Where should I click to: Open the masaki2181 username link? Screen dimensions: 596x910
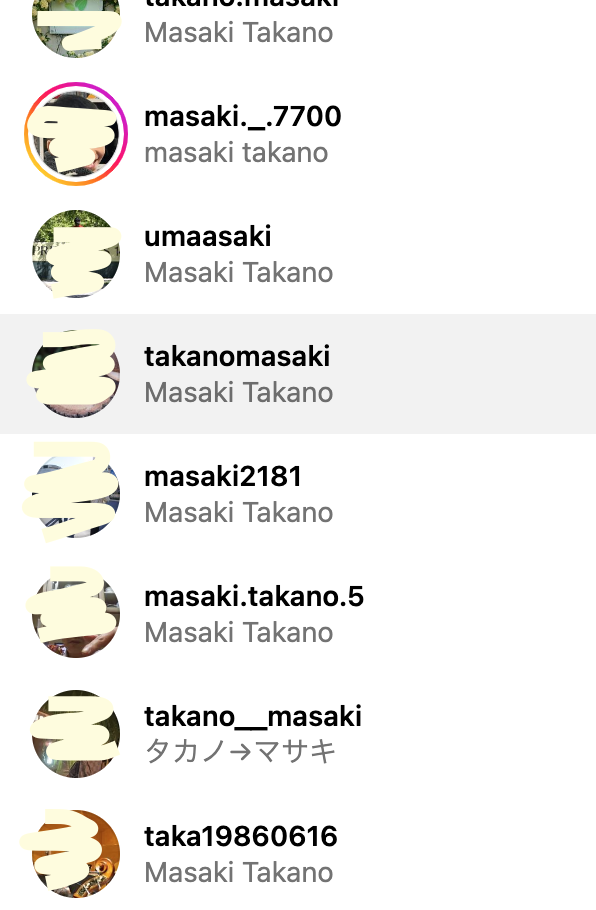(x=223, y=476)
